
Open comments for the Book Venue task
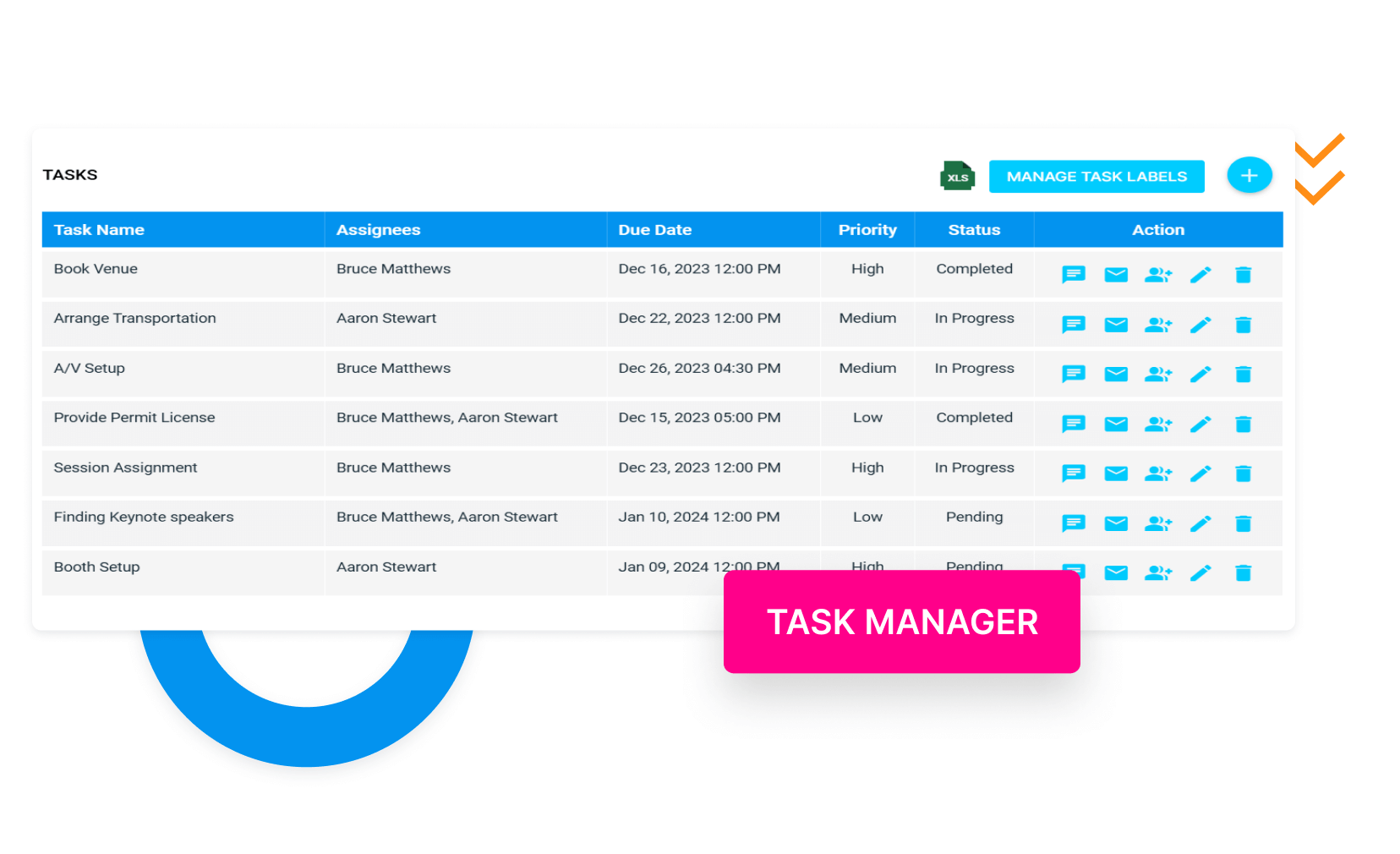point(1074,275)
